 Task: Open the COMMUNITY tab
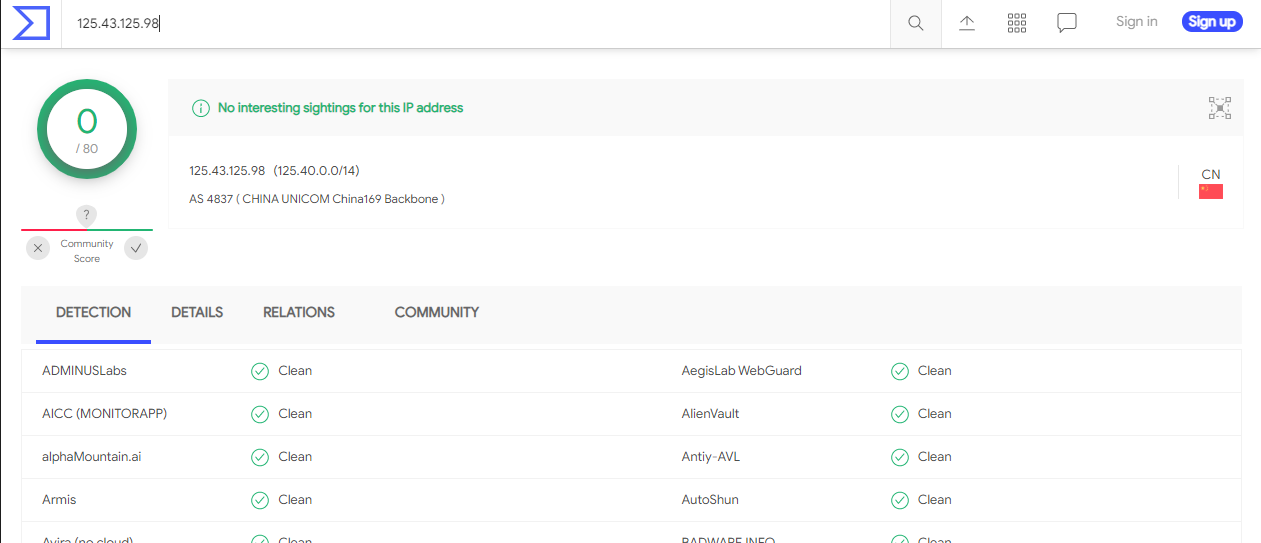(437, 312)
